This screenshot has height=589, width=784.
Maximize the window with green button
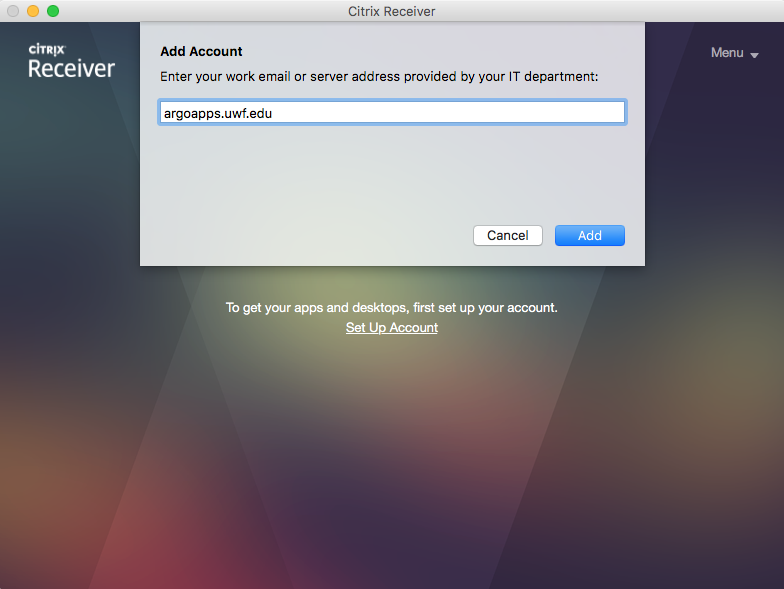(x=53, y=11)
